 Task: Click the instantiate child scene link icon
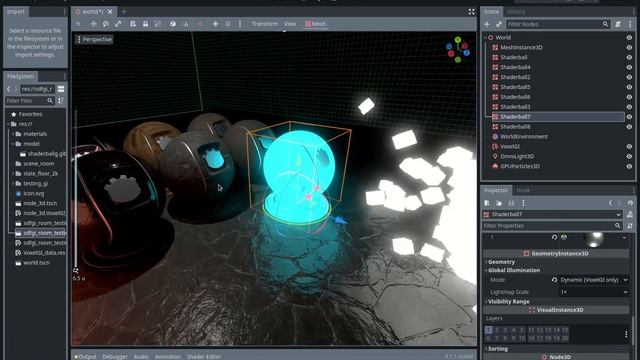(x=499, y=24)
